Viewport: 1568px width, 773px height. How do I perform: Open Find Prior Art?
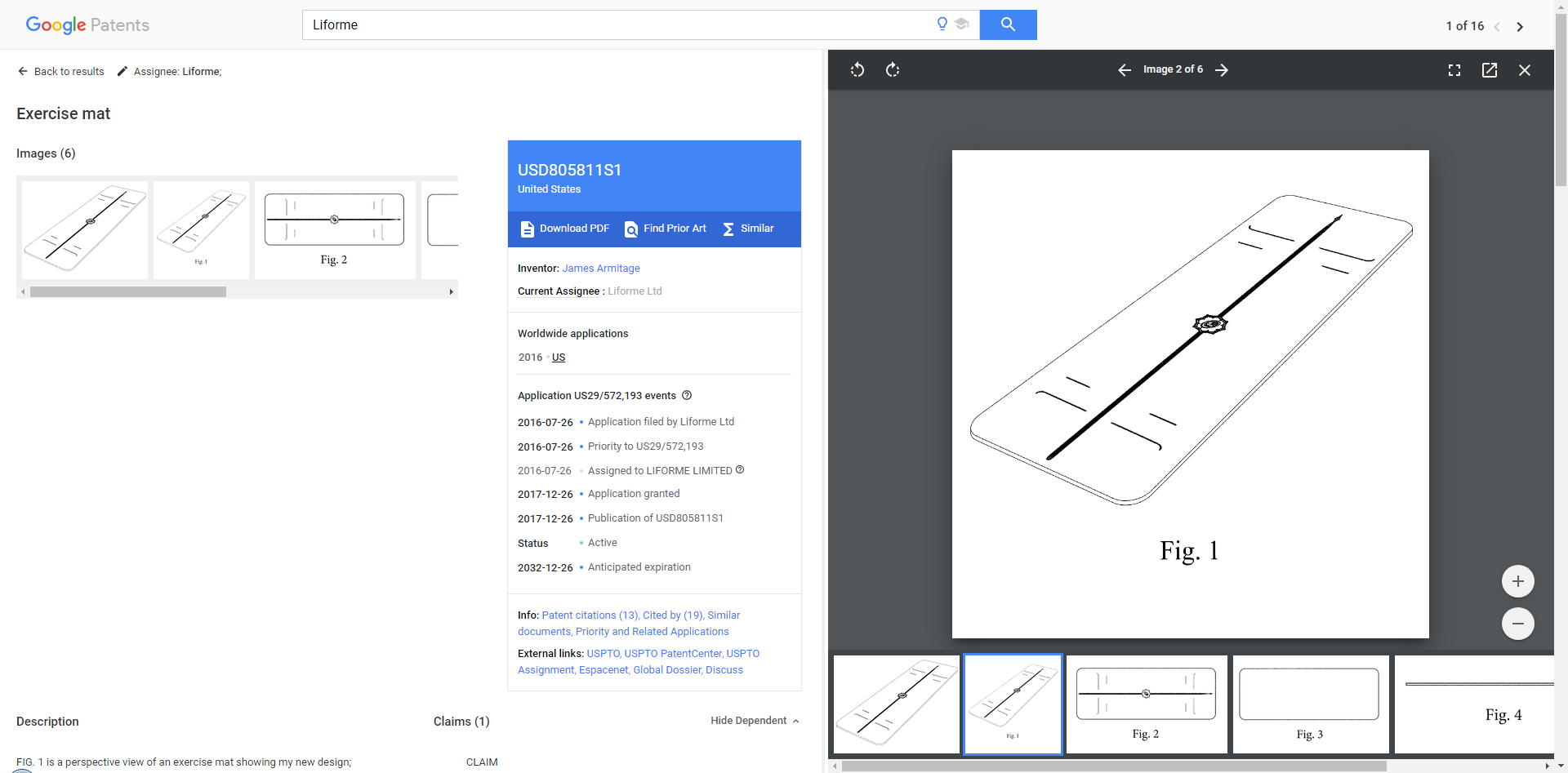tap(666, 229)
